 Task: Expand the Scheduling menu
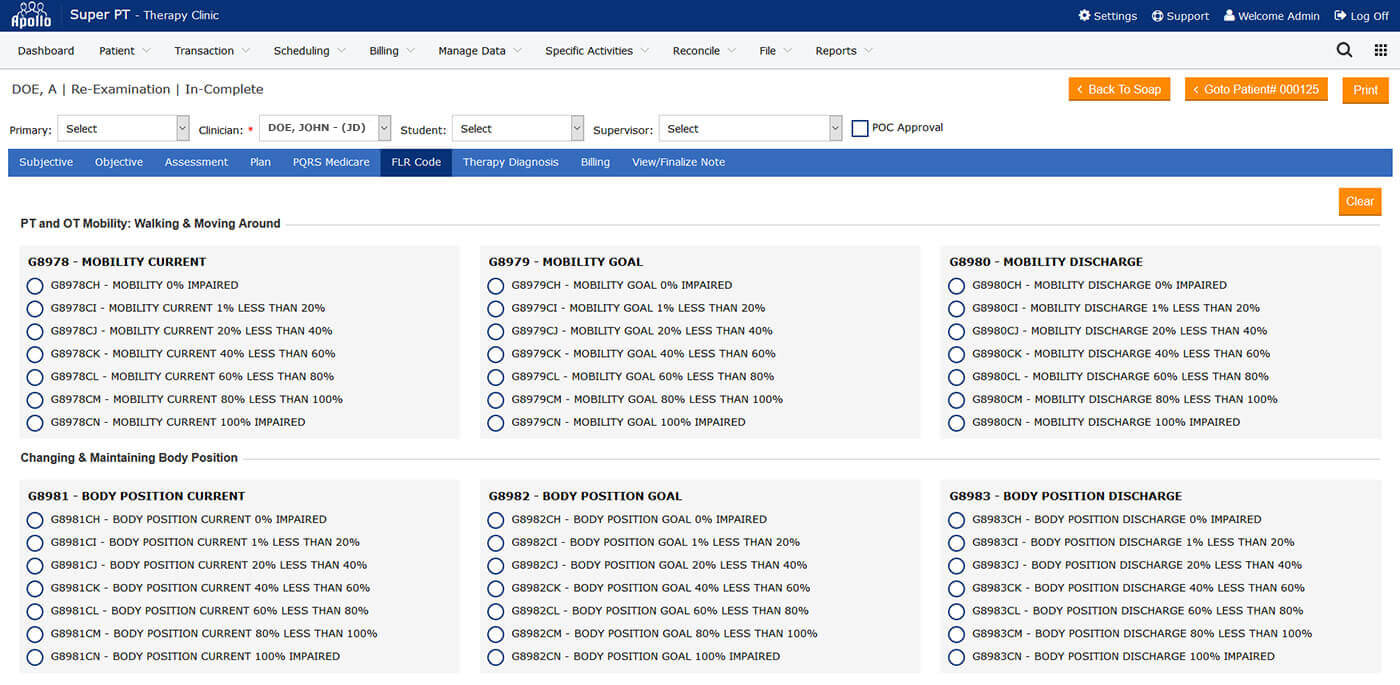pos(309,51)
